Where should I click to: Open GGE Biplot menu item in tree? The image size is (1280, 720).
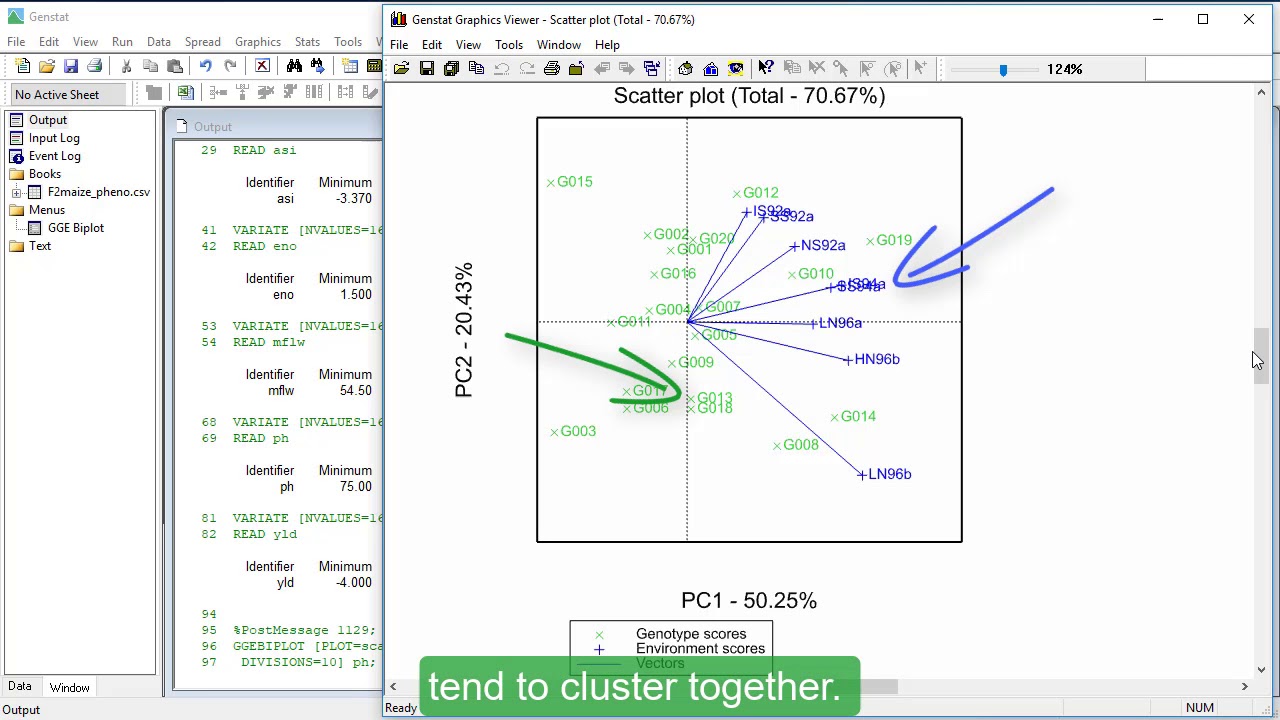[x=75, y=228]
